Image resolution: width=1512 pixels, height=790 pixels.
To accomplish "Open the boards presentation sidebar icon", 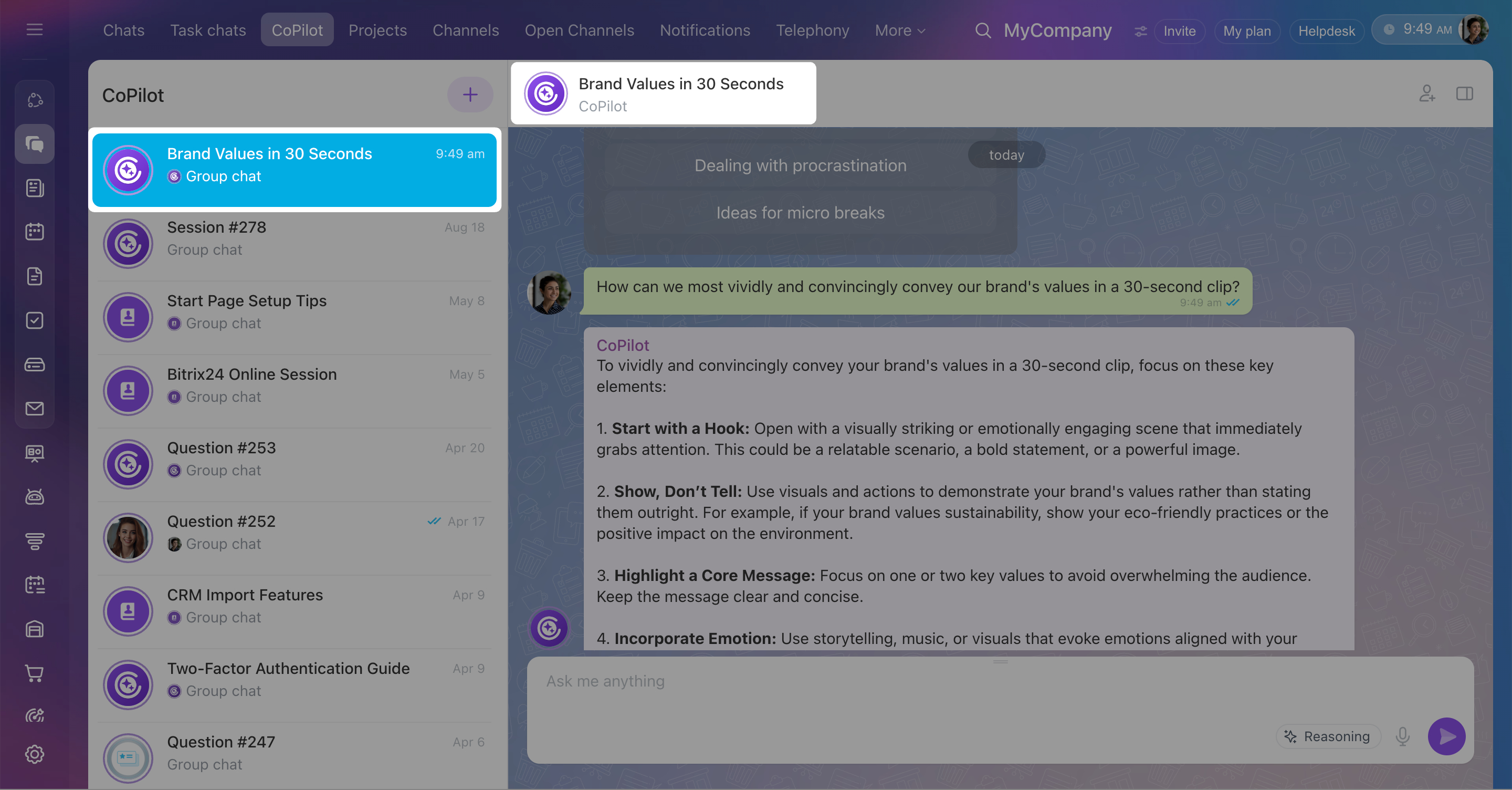I will click(x=35, y=453).
